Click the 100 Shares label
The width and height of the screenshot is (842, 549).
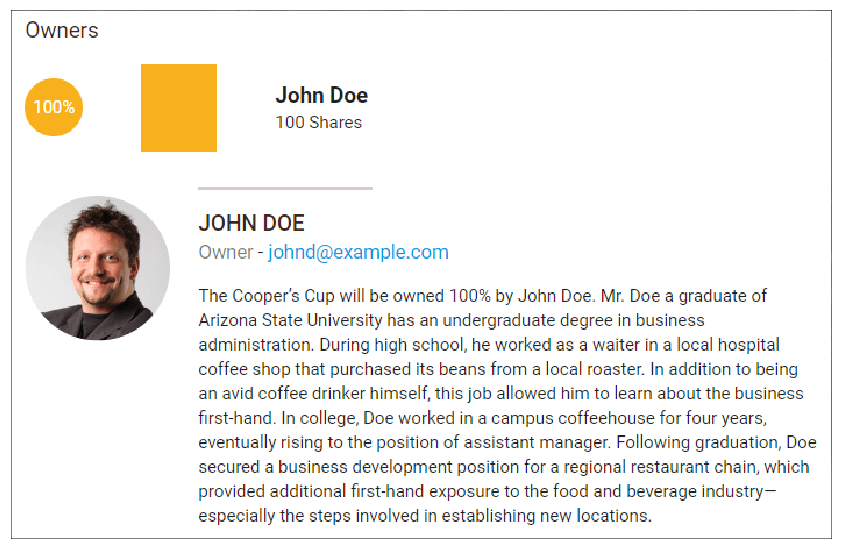point(319,122)
